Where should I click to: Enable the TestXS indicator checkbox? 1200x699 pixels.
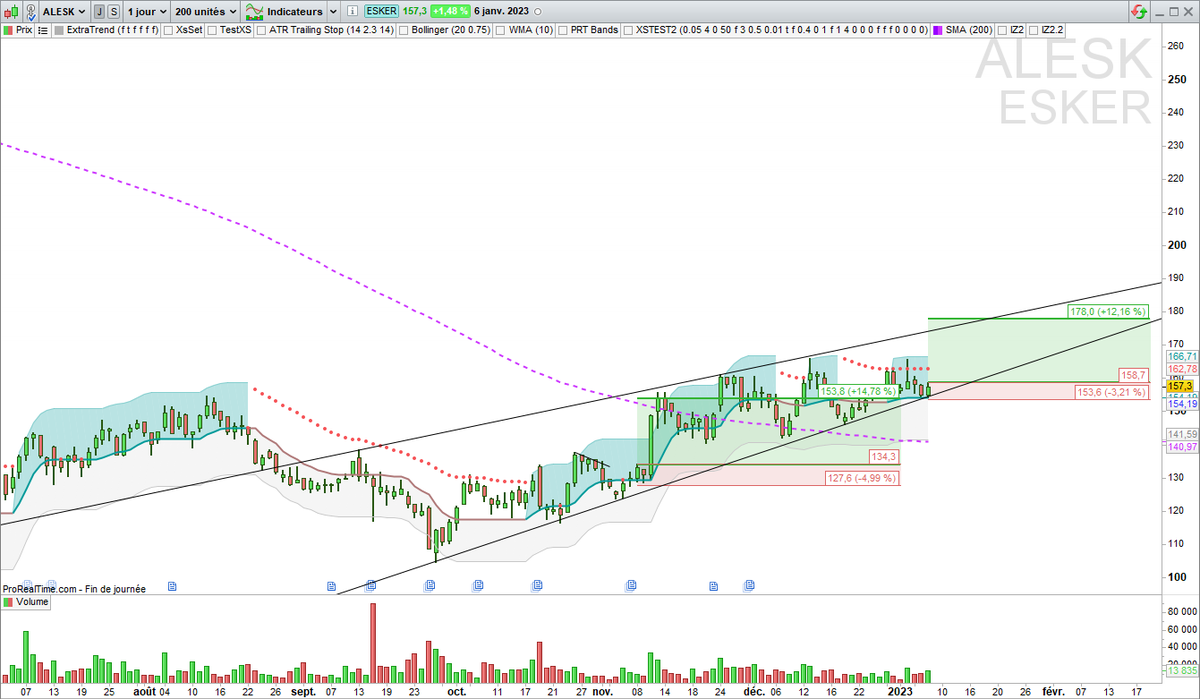coord(213,30)
